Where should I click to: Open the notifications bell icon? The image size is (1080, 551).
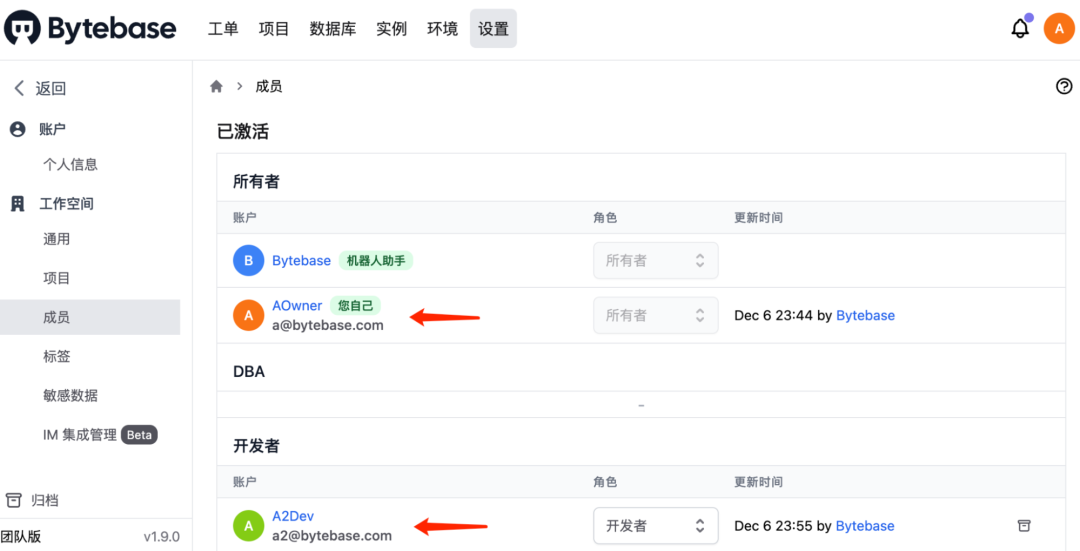pyautogui.click(x=1020, y=29)
